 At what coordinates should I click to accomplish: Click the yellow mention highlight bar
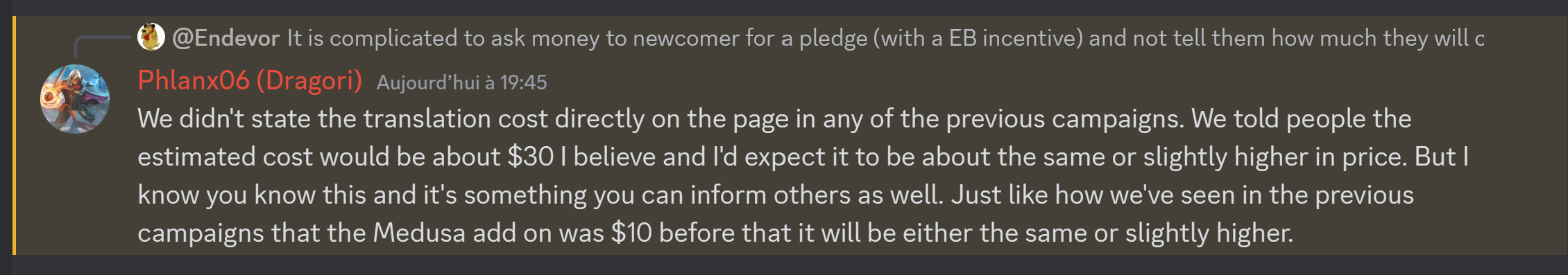(x=14, y=135)
